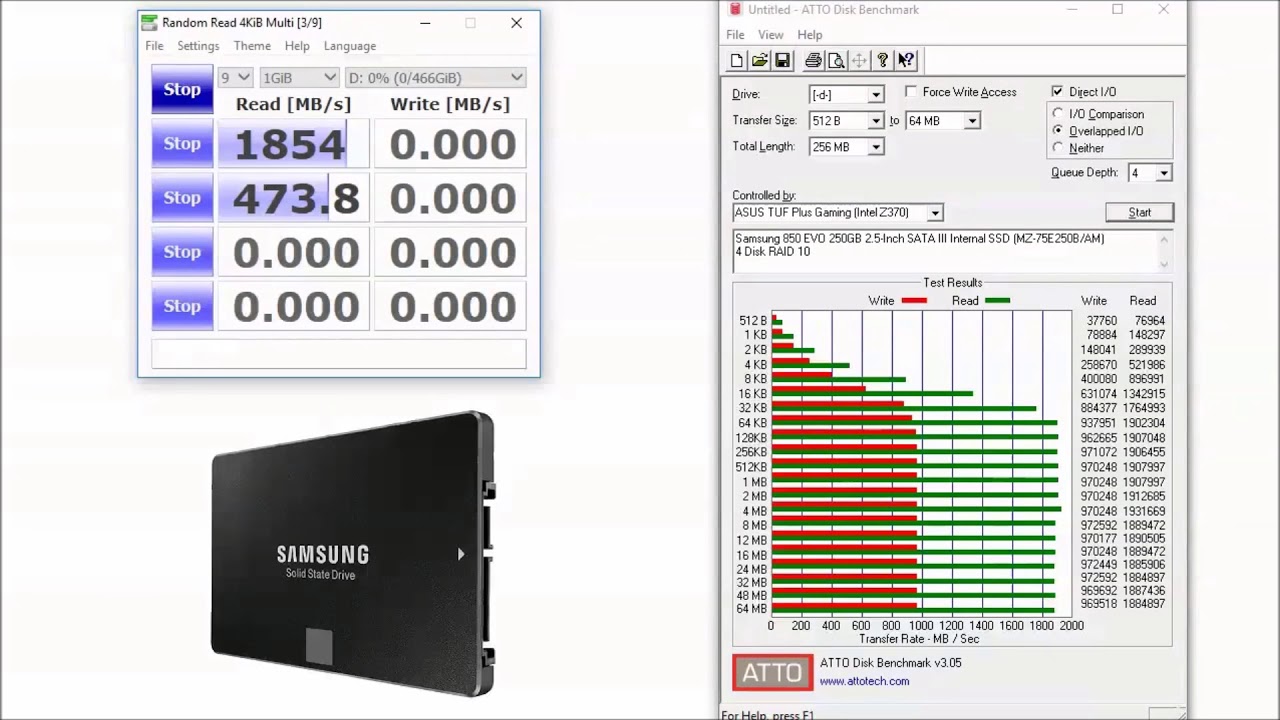Click the New file icon in ATTO toolbar

[x=737, y=61]
